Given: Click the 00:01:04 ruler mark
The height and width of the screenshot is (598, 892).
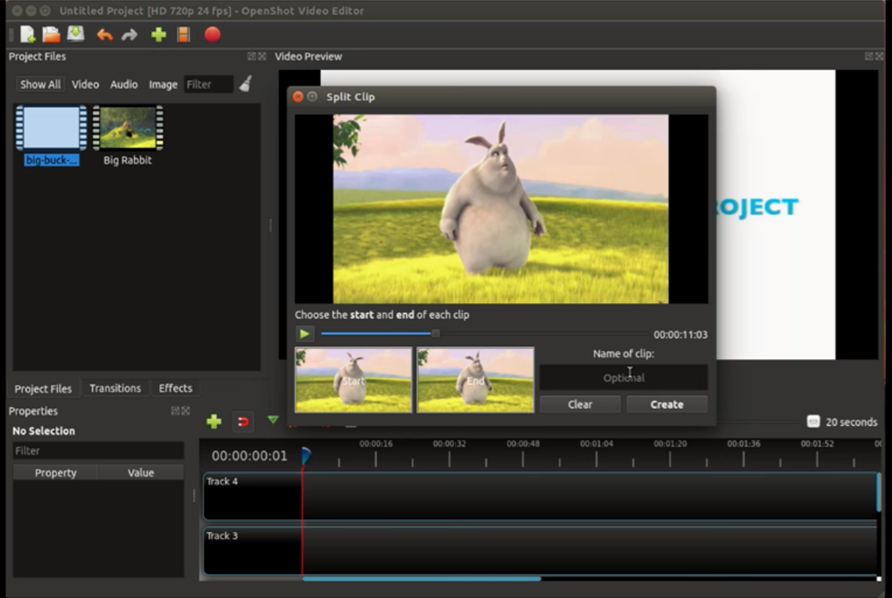Looking at the screenshot, I should click(x=596, y=443).
